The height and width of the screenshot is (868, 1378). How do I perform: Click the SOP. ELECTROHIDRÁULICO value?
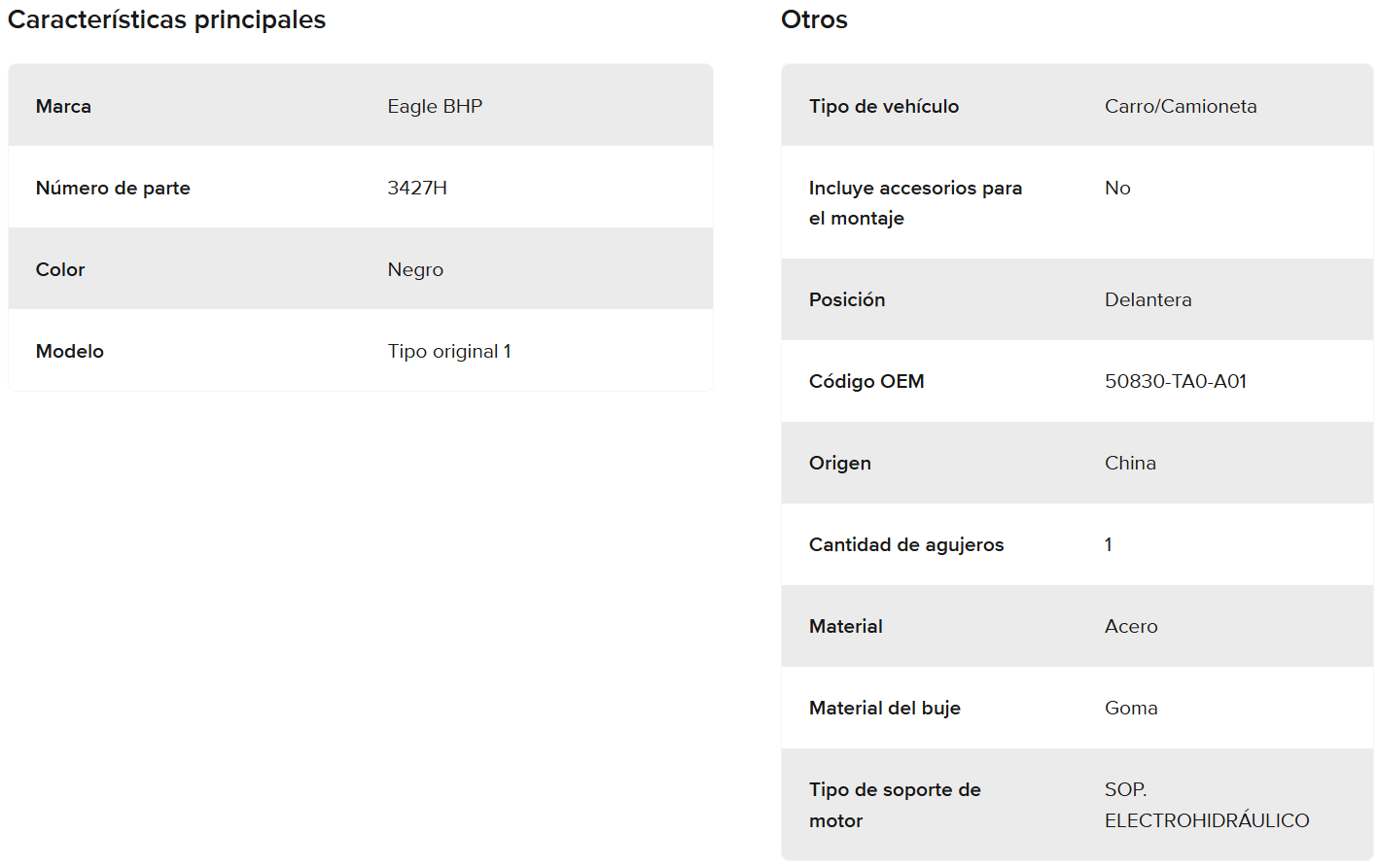point(1207,805)
